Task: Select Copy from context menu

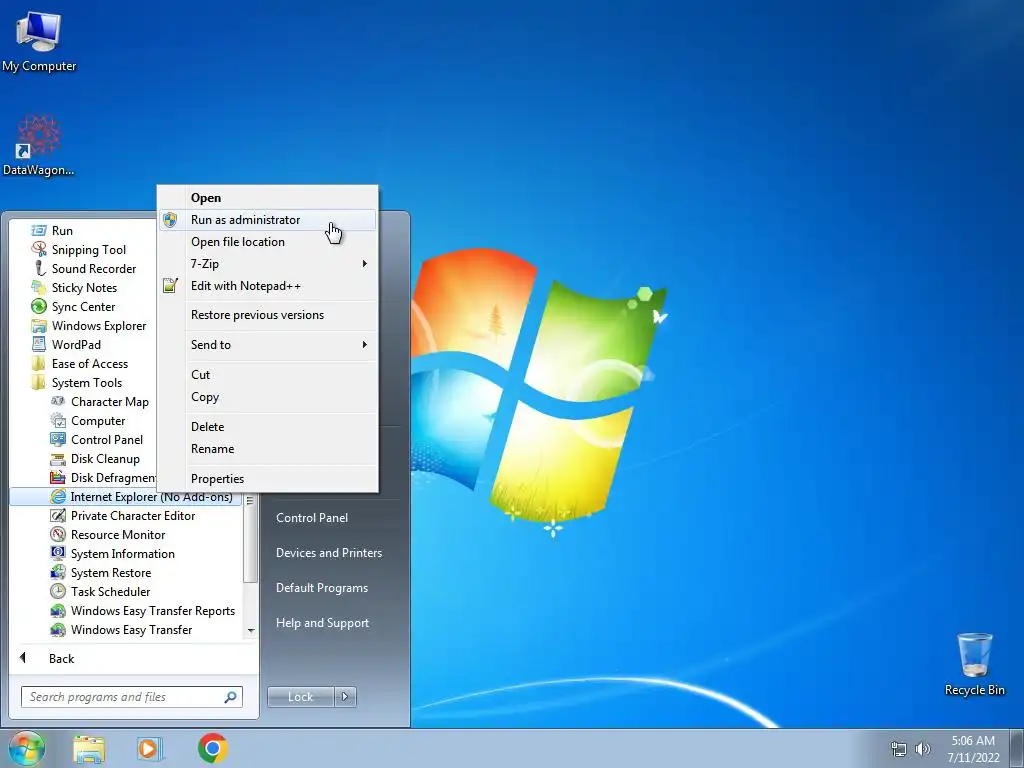Action: [x=268, y=397]
